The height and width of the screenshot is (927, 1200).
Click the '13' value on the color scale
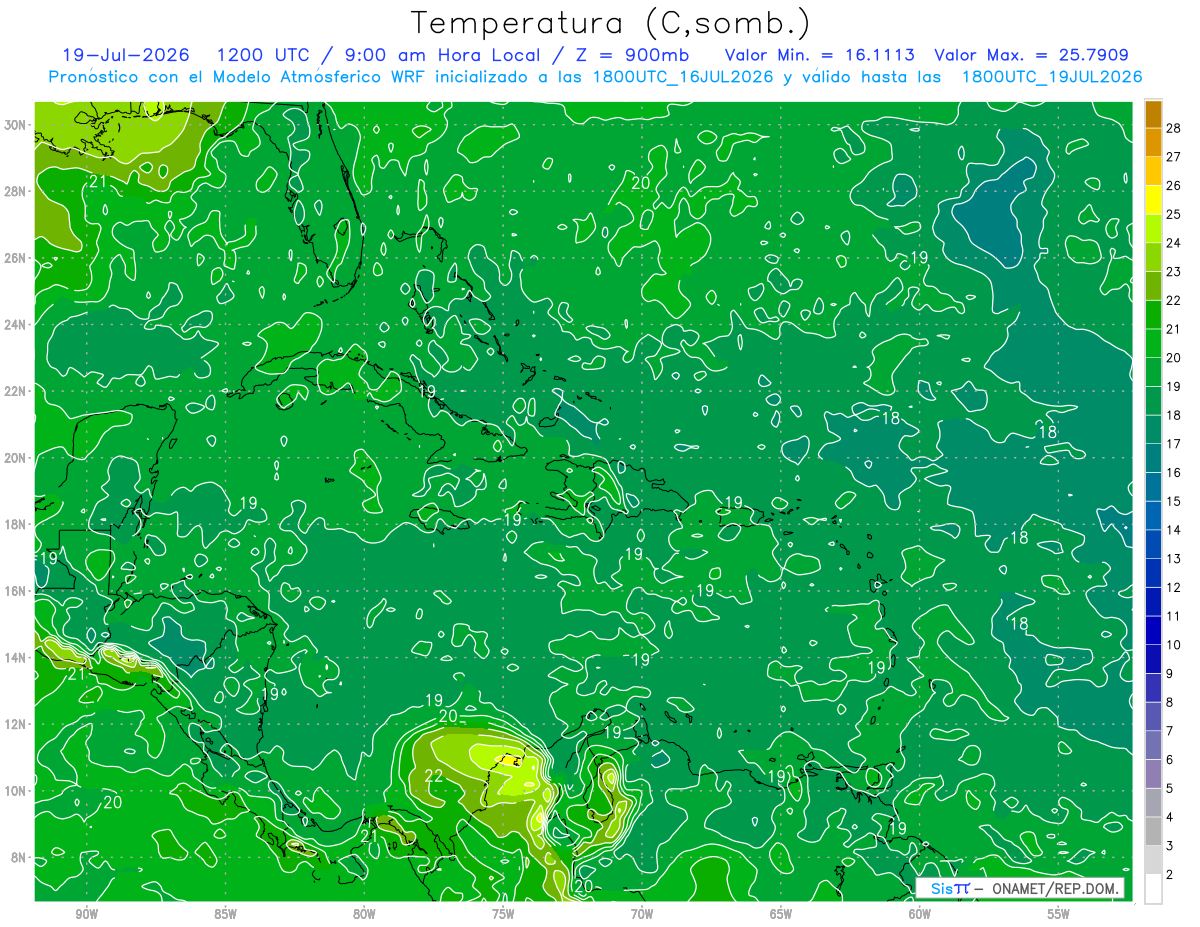click(x=1174, y=558)
